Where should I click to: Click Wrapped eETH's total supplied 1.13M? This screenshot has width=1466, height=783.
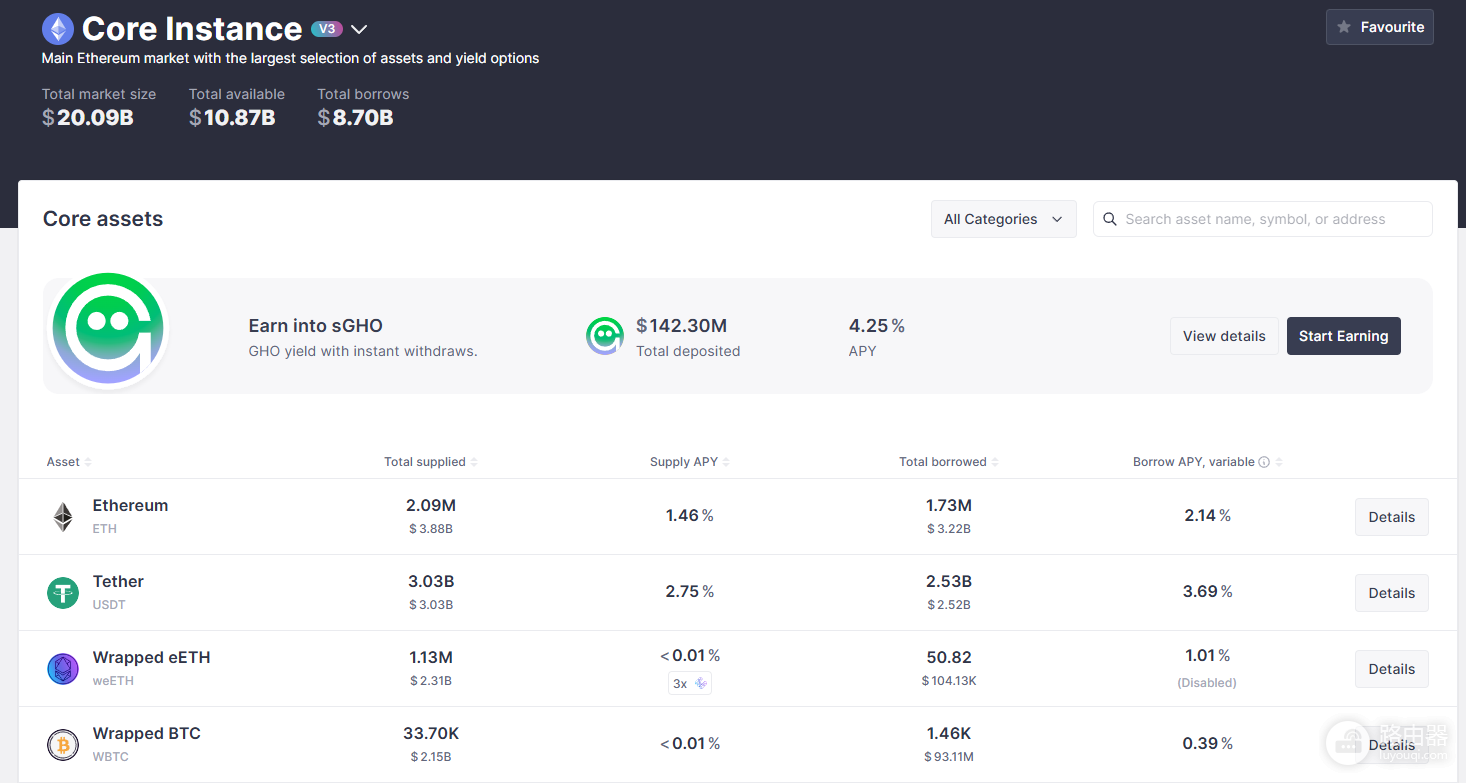(431, 658)
